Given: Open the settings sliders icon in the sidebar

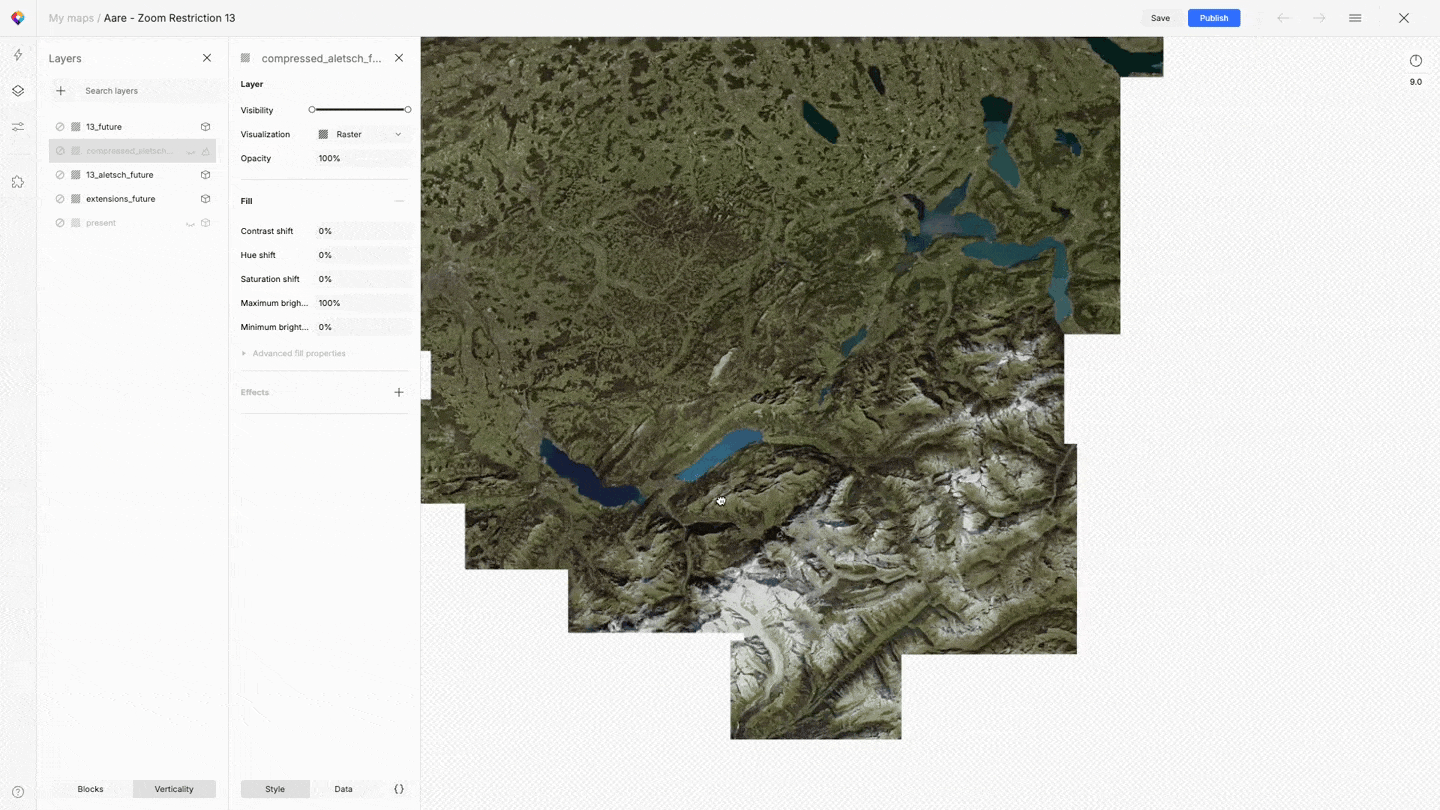Looking at the screenshot, I should click(x=18, y=127).
